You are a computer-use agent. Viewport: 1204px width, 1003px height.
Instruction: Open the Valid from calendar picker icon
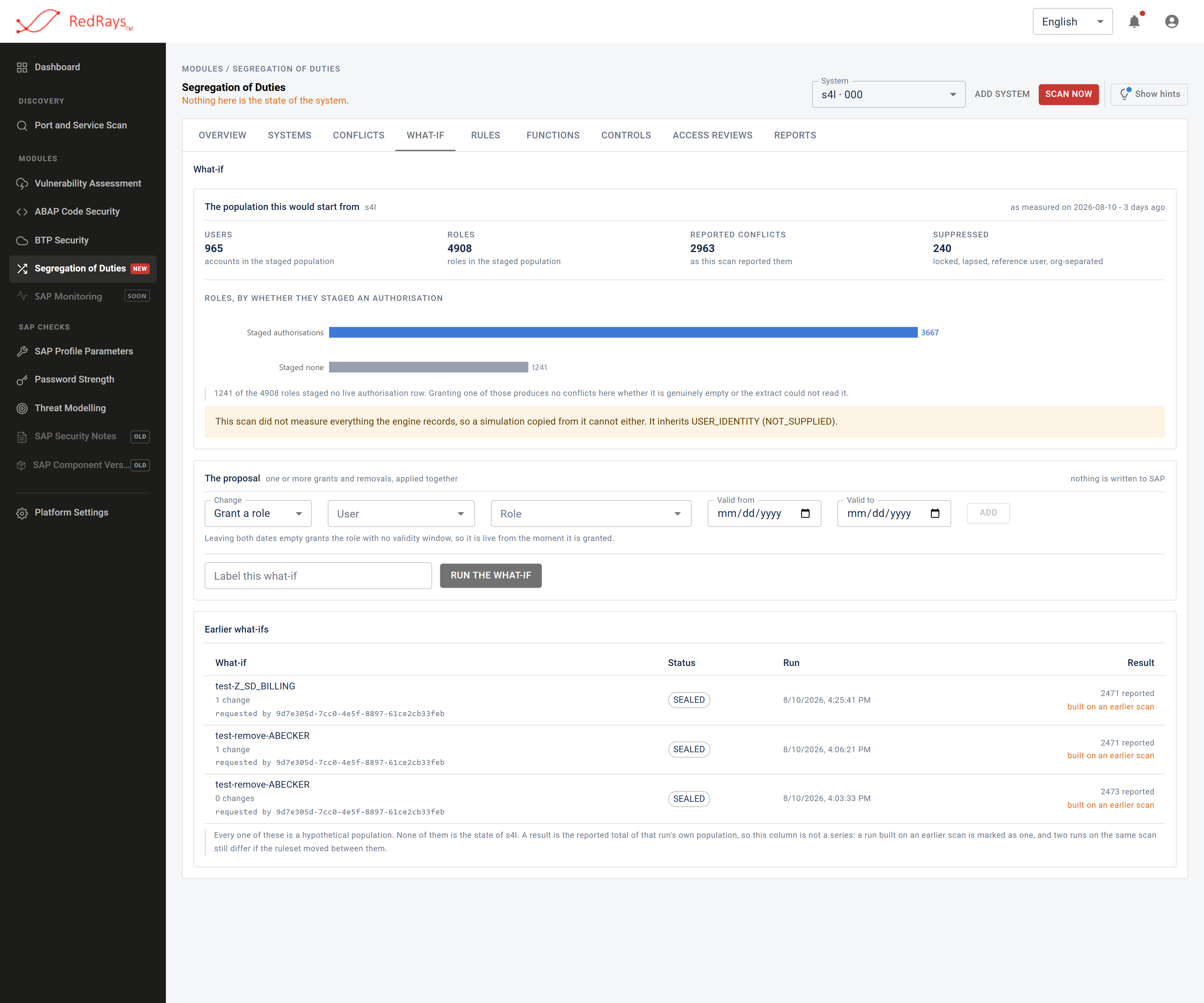[x=805, y=514]
